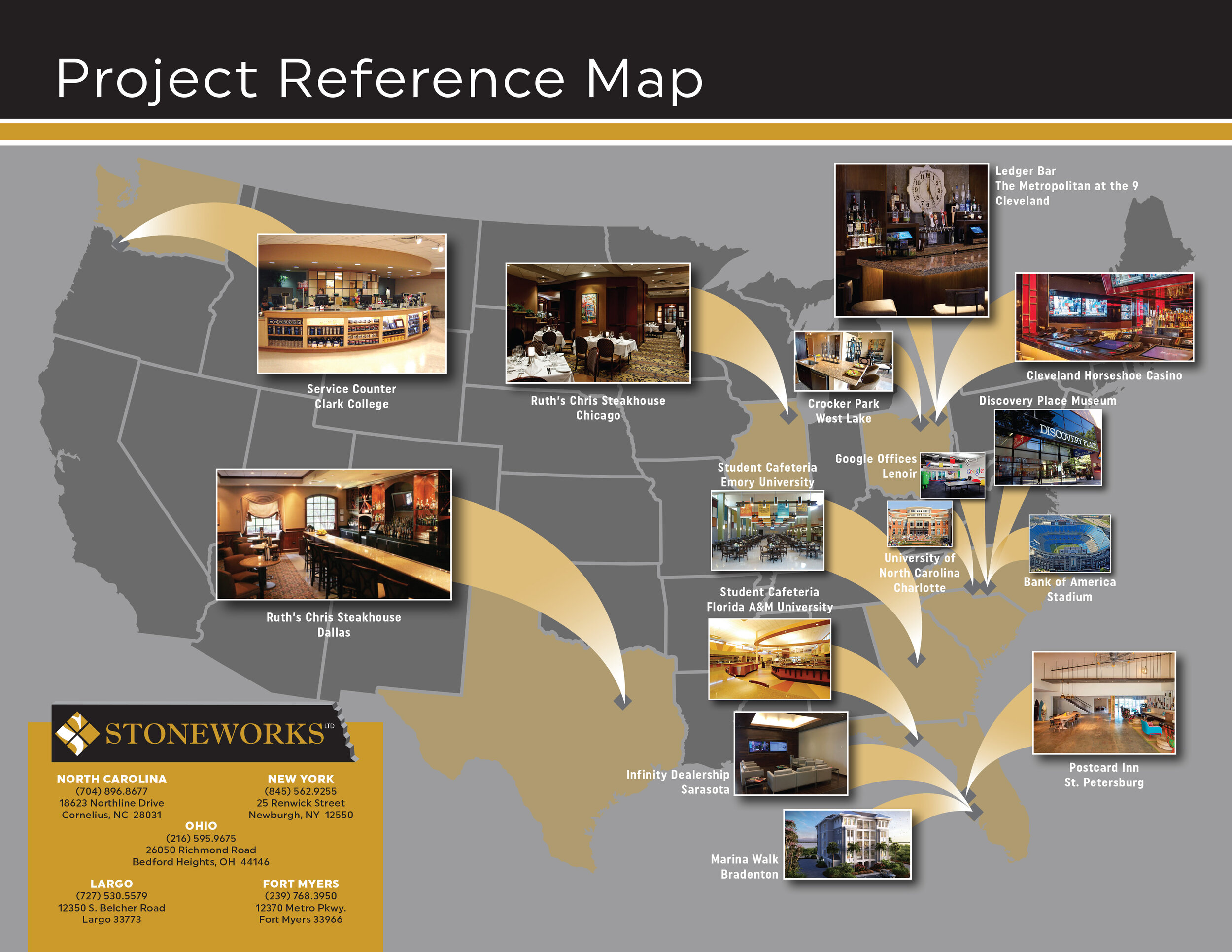The width and height of the screenshot is (1232, 952).
Task: Select the 'Ruth's Chris Steakhouse Dallas' caption
Action: 334,624
